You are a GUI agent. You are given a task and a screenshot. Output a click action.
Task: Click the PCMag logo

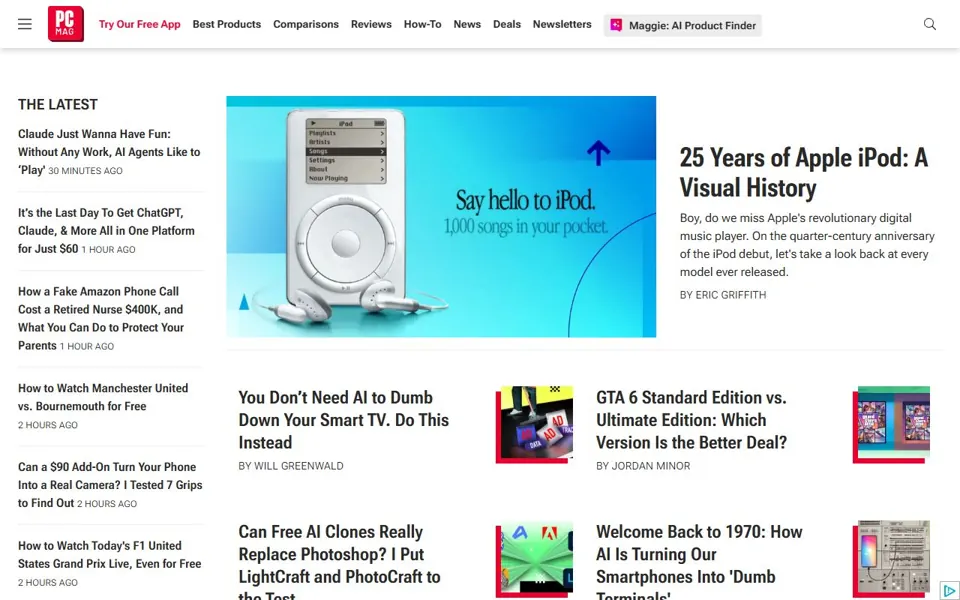click(x=66, y=24)
